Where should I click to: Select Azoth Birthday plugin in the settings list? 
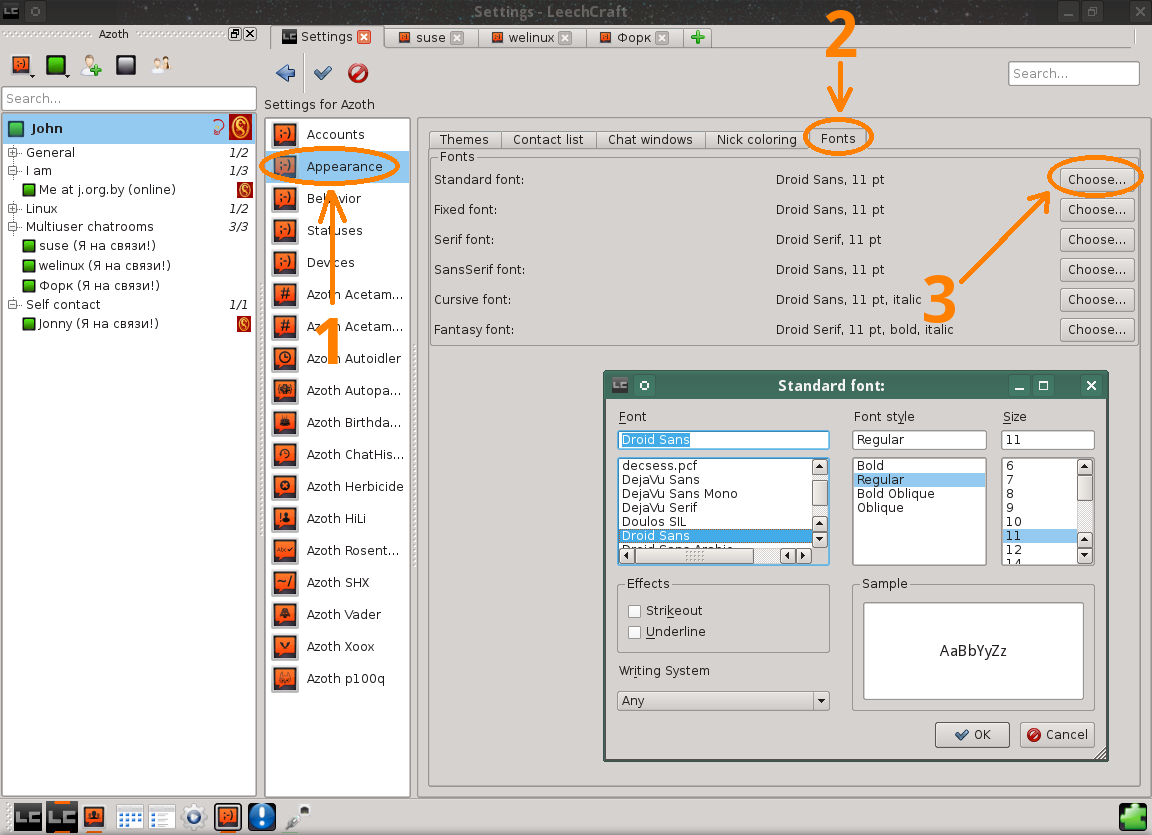(337, 422)
